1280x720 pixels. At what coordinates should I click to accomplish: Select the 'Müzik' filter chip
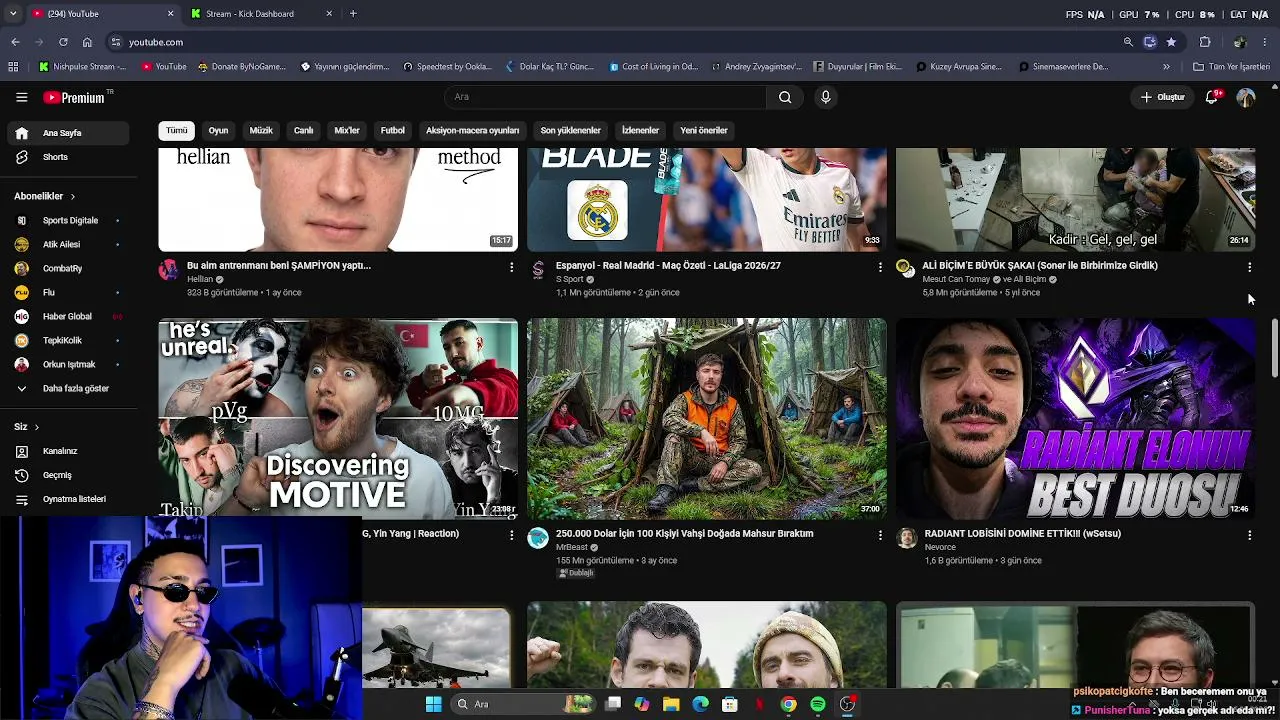pyautogui.click(x=261, y=131)
